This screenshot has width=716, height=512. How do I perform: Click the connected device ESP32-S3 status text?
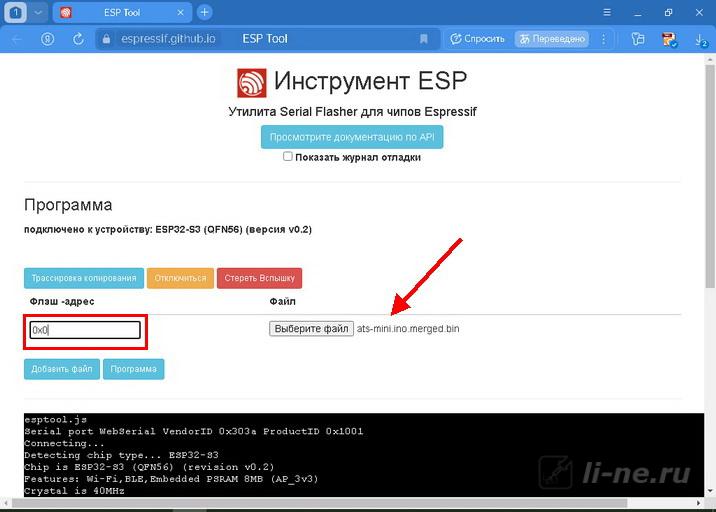(168, 229)
